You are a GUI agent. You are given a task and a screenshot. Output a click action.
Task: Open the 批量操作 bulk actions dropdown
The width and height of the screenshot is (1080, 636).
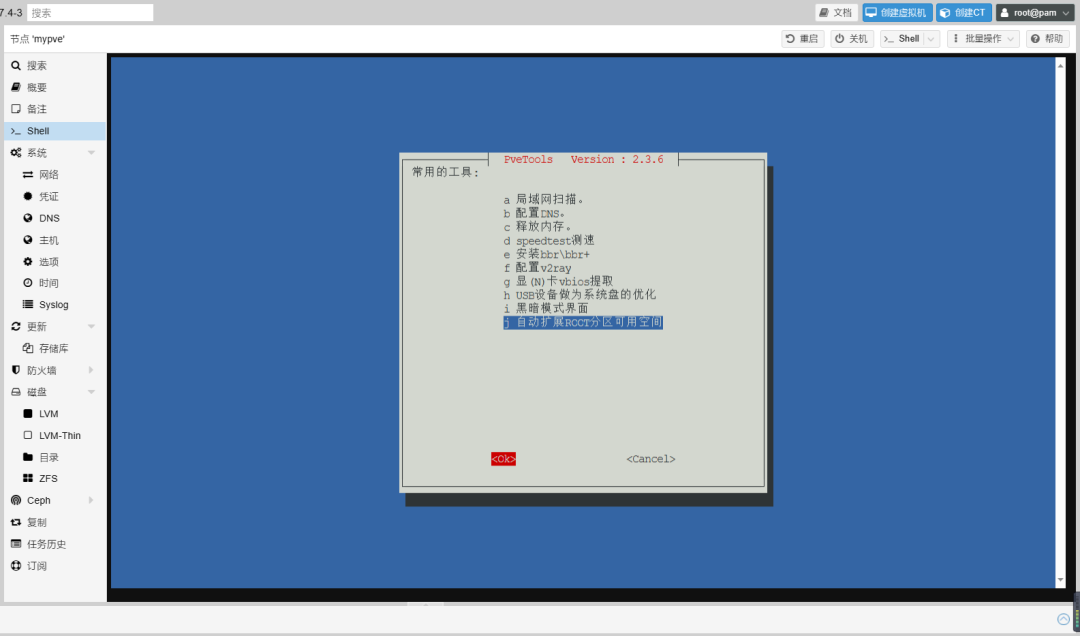coord(983,39)
